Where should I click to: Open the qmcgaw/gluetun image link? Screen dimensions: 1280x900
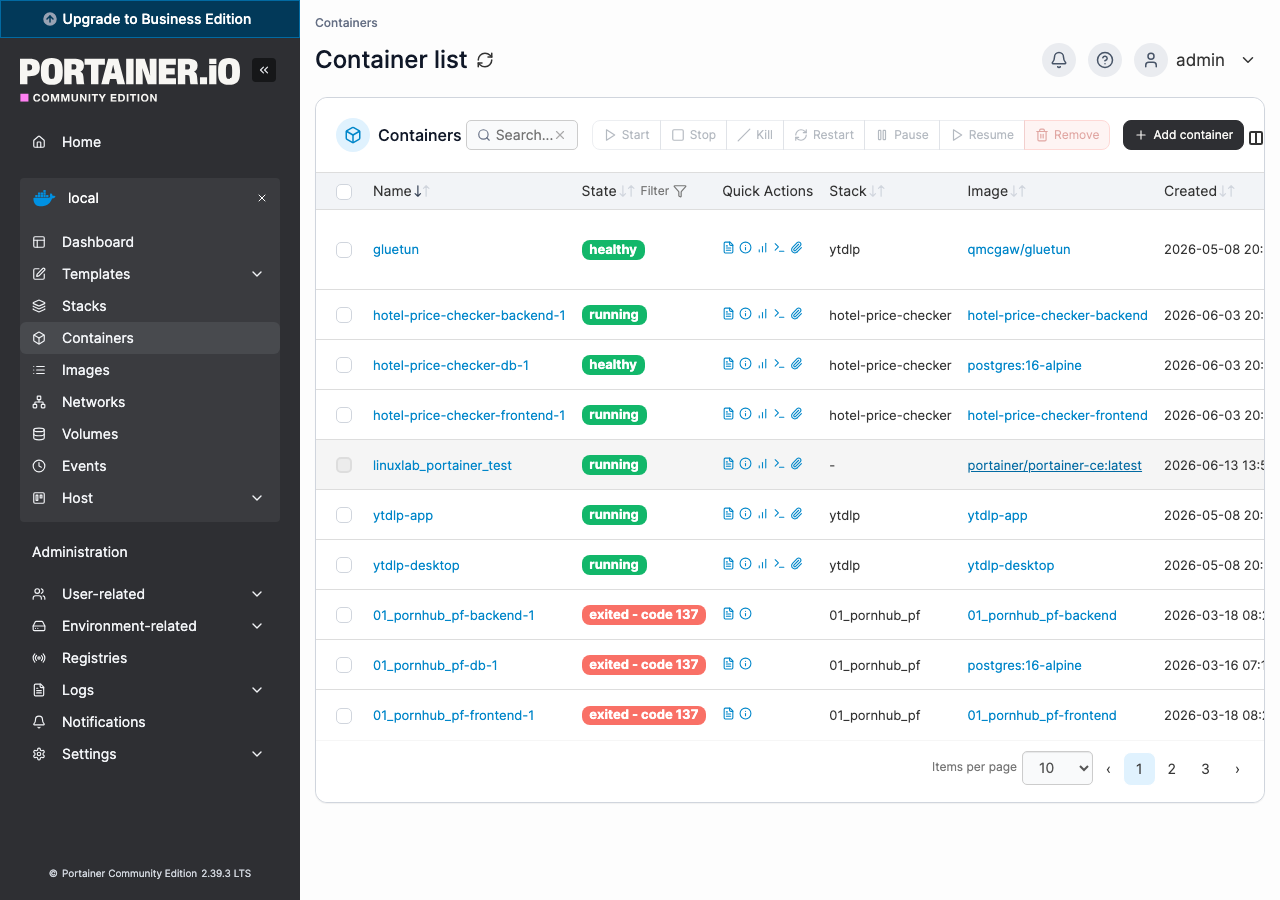pos(1018,249)
